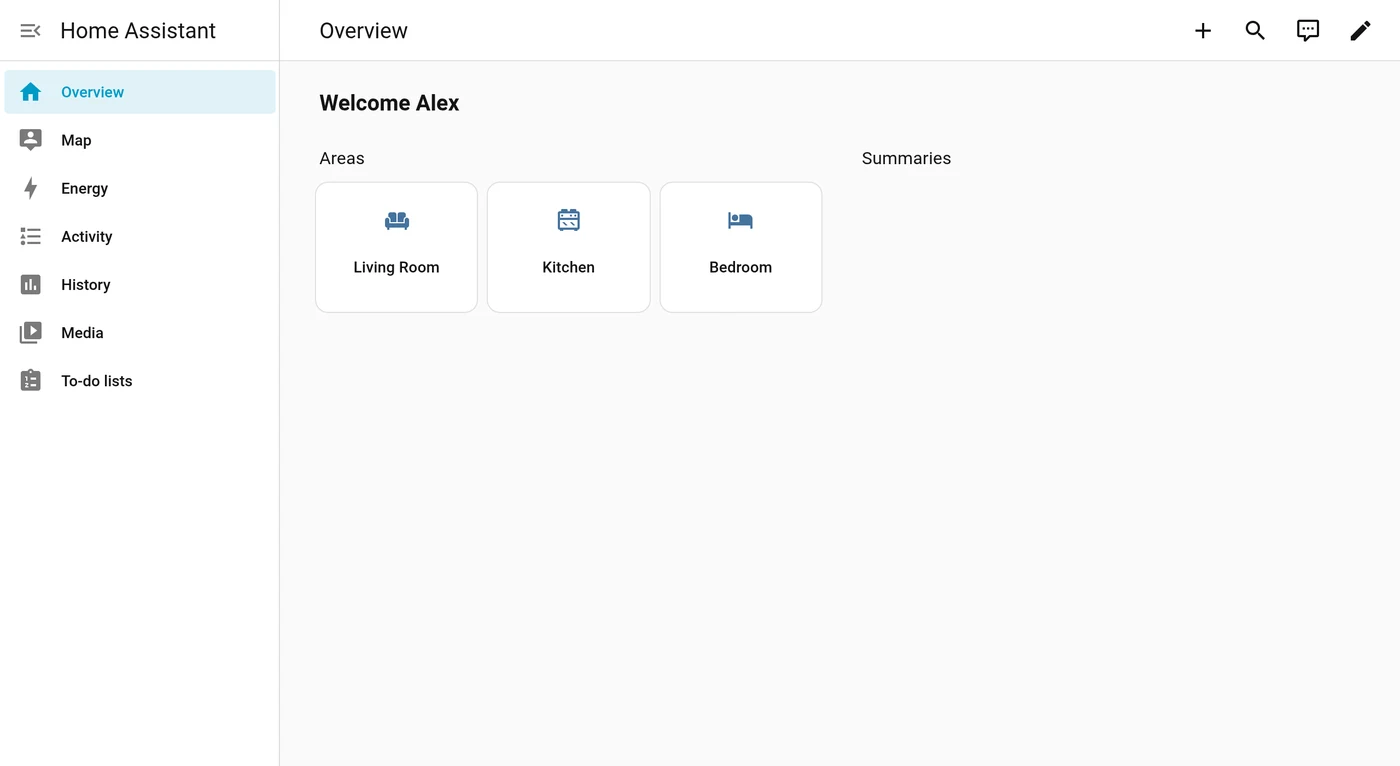Open Media label in the sidebar
Viewport: 1400px width, 766px height.
[82, 333]
